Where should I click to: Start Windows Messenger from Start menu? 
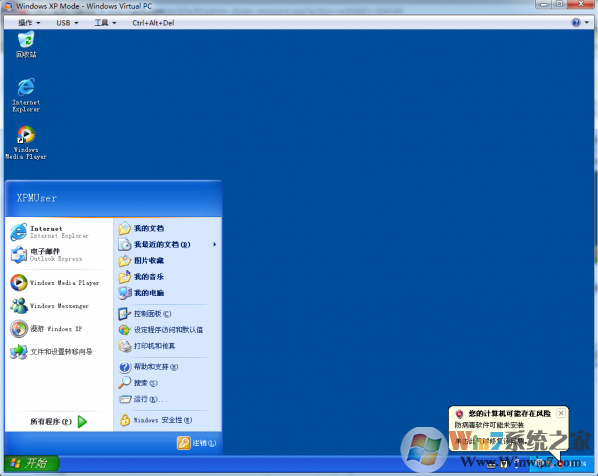[50, 306]
